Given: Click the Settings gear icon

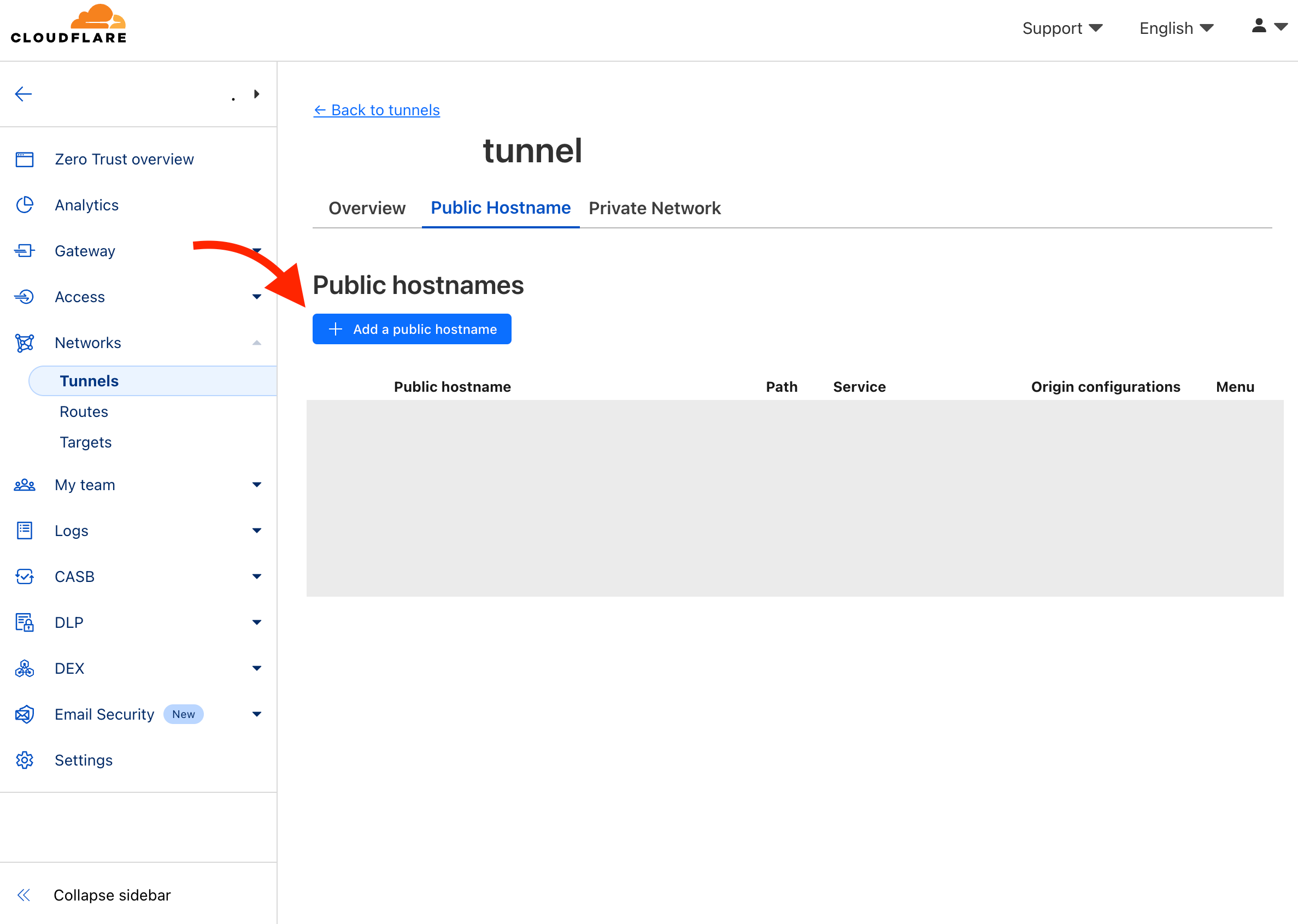Looking at the screenshot, I should coord(25,760).
